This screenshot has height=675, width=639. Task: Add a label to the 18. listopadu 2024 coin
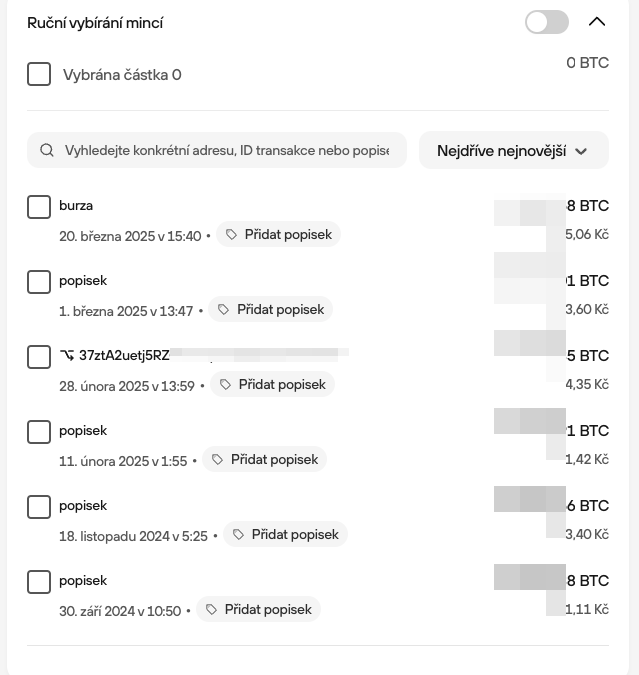click(285, 534)
